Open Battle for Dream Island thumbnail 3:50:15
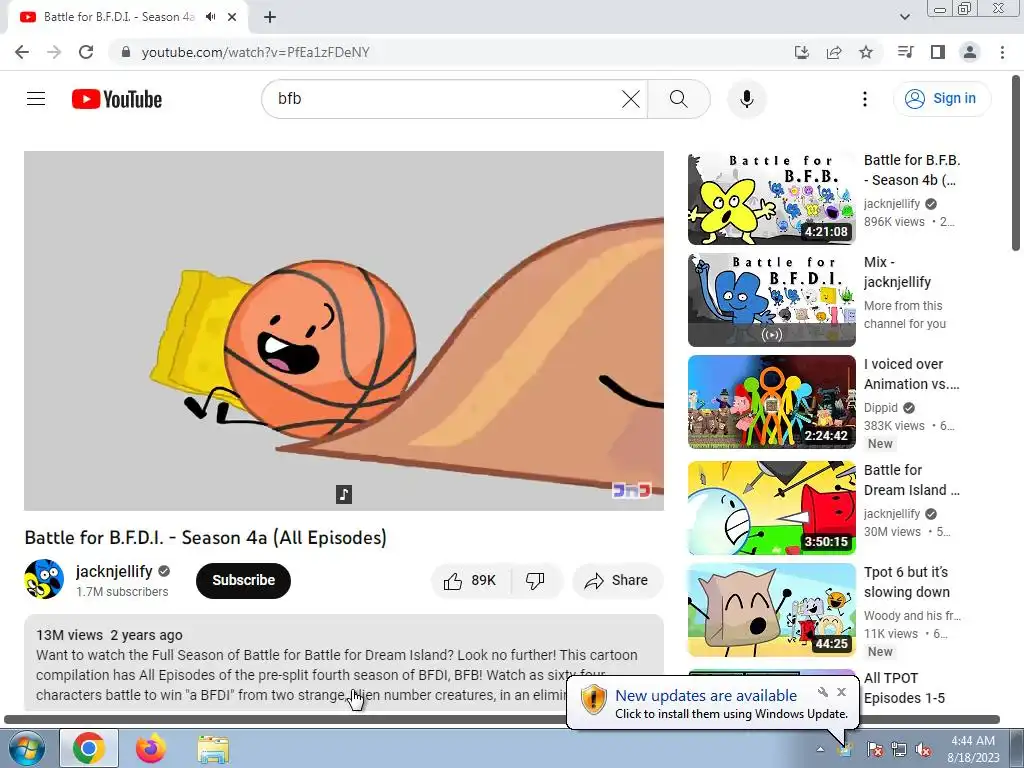 (771, 508)
